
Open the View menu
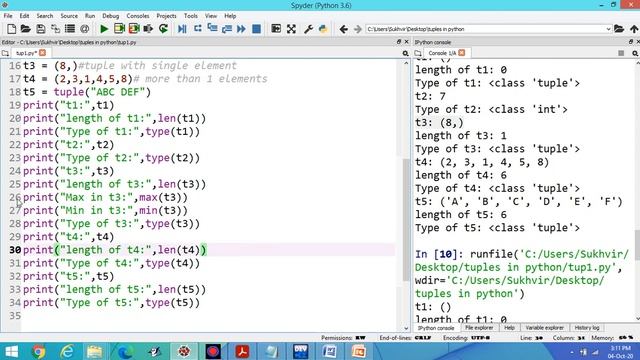(211, 16)
